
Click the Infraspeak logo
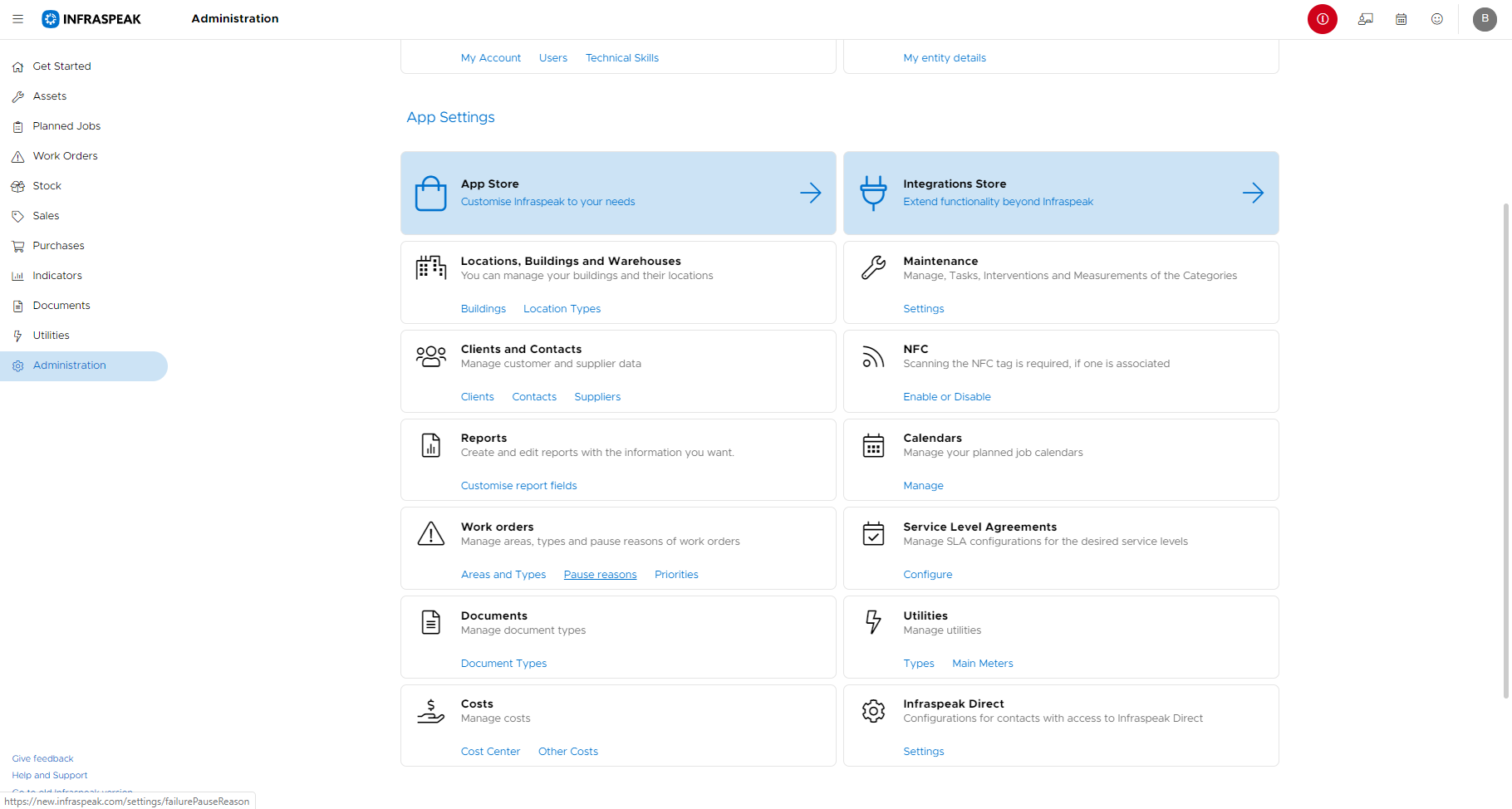click(x=91, y=18)
